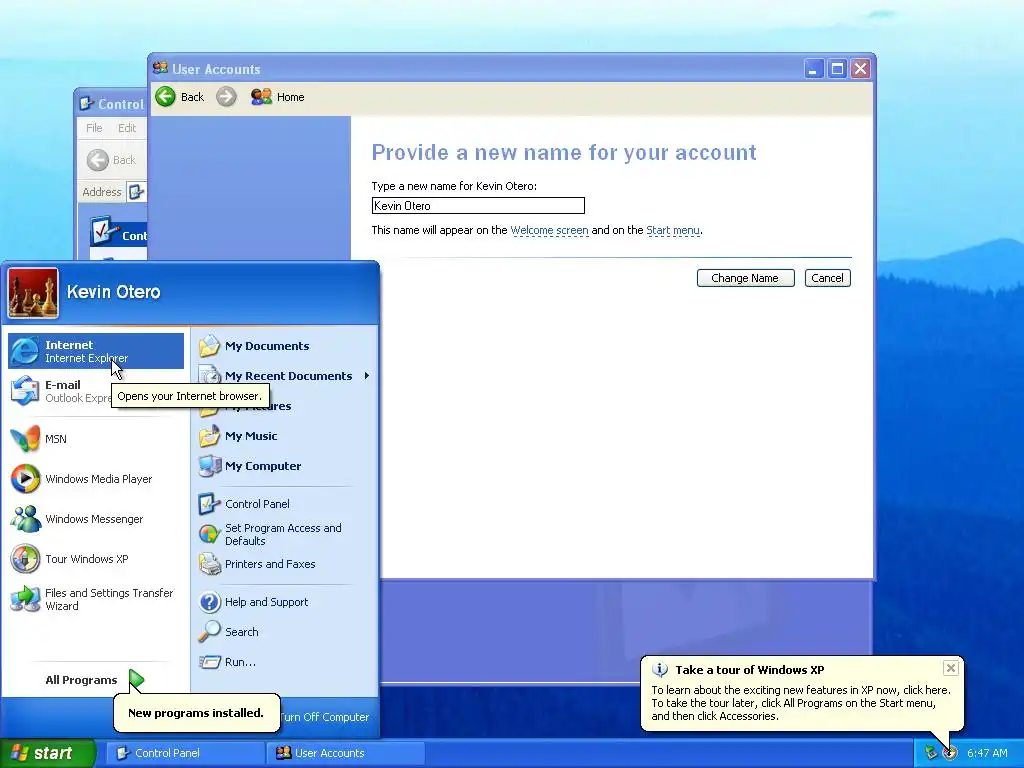Click the taskbar clock showing 6:47 AM
The width and height of the screenshot is (1024, 768).
(987, 754)
